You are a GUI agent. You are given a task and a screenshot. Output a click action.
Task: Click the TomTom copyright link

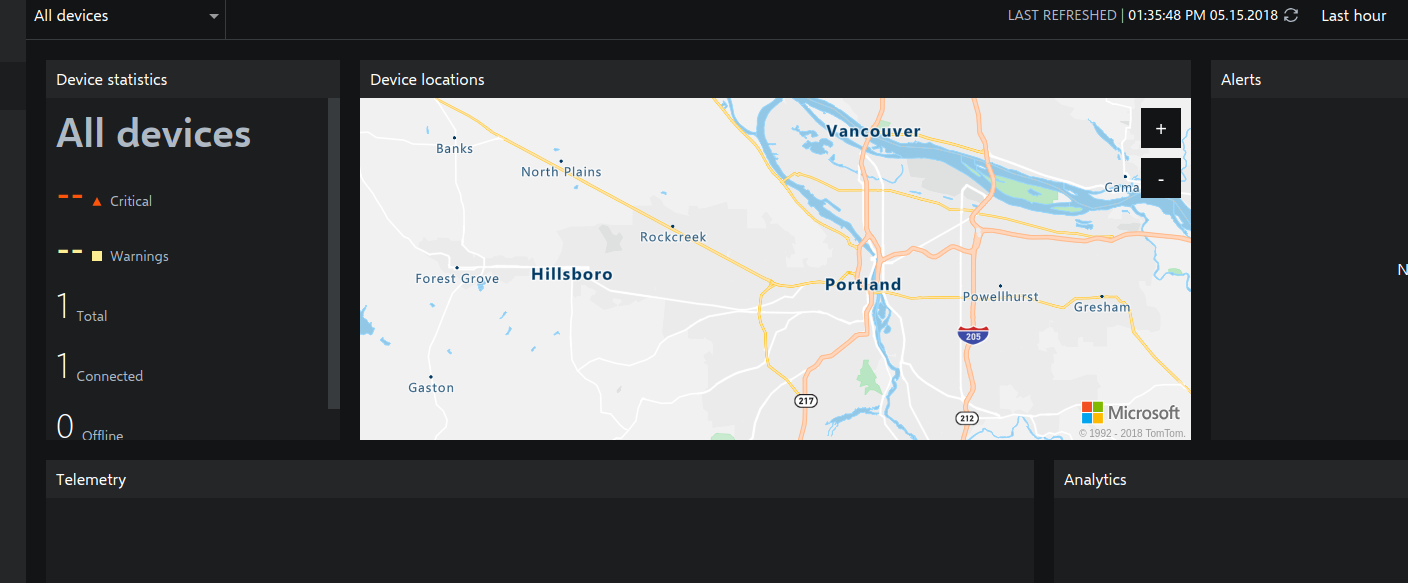(x=1135, y=432)
